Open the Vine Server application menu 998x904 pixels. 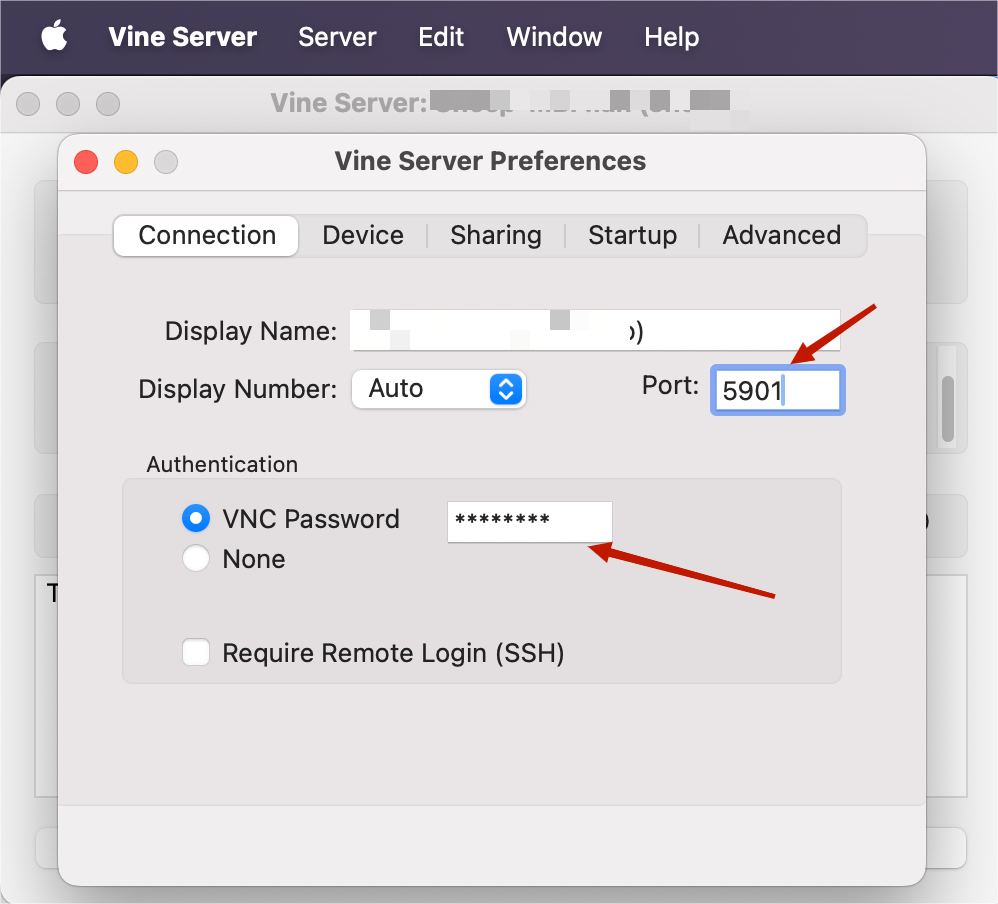[183, 37]
